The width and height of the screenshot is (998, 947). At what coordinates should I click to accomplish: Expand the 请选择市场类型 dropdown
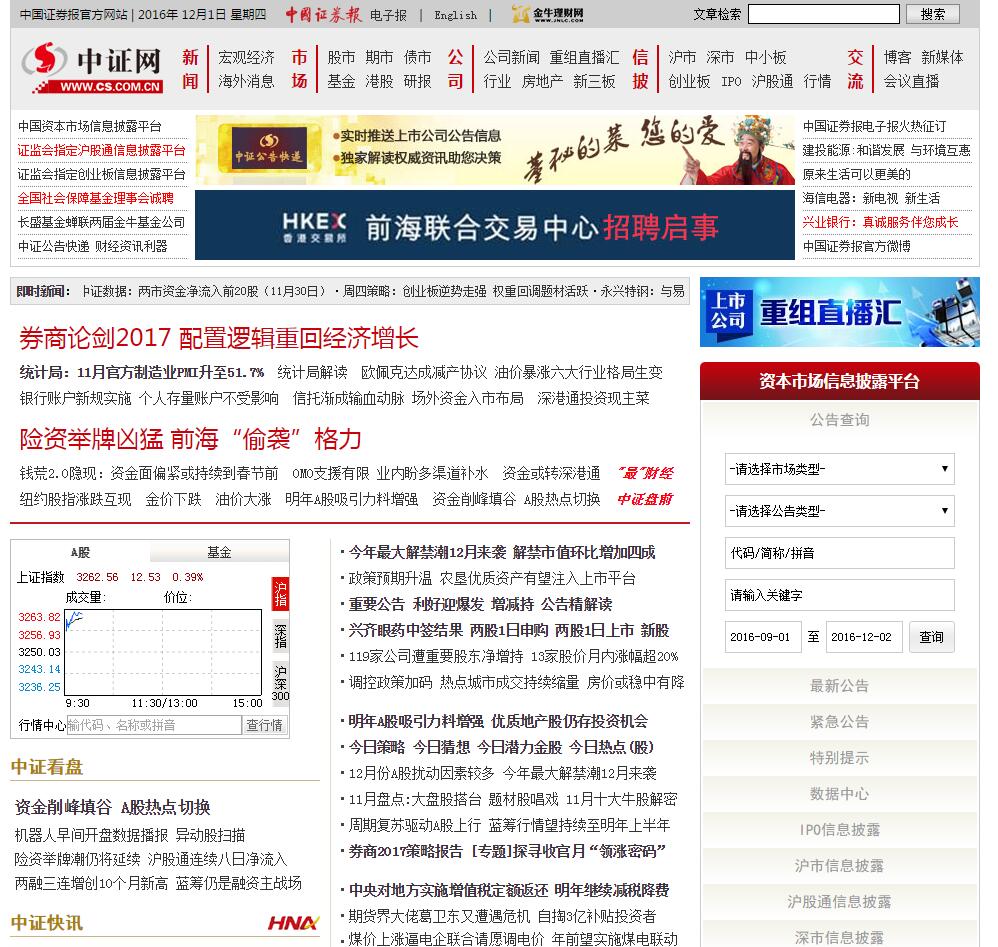point(840,469)
